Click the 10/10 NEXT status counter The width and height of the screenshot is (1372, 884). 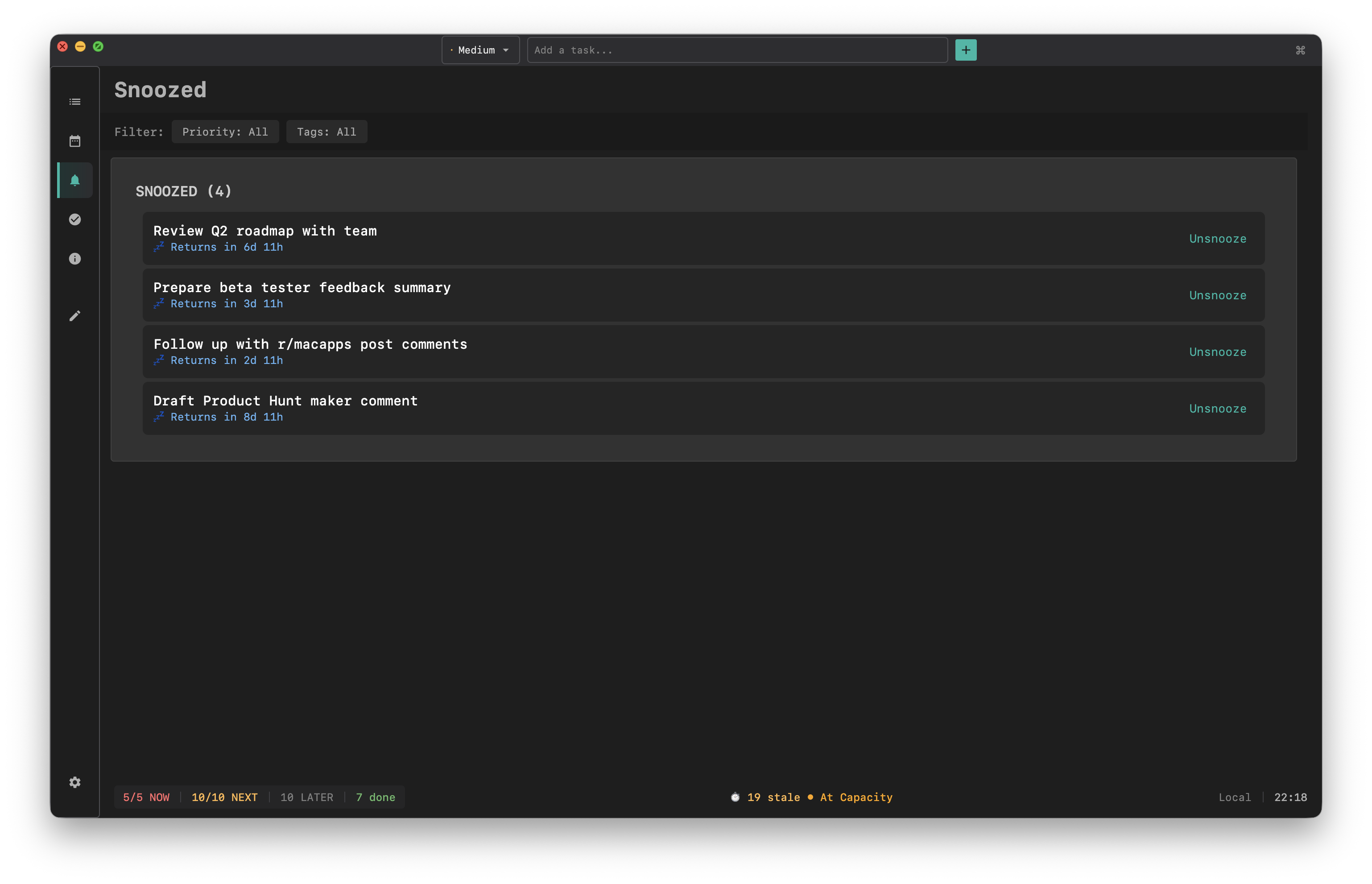point(224,797)
